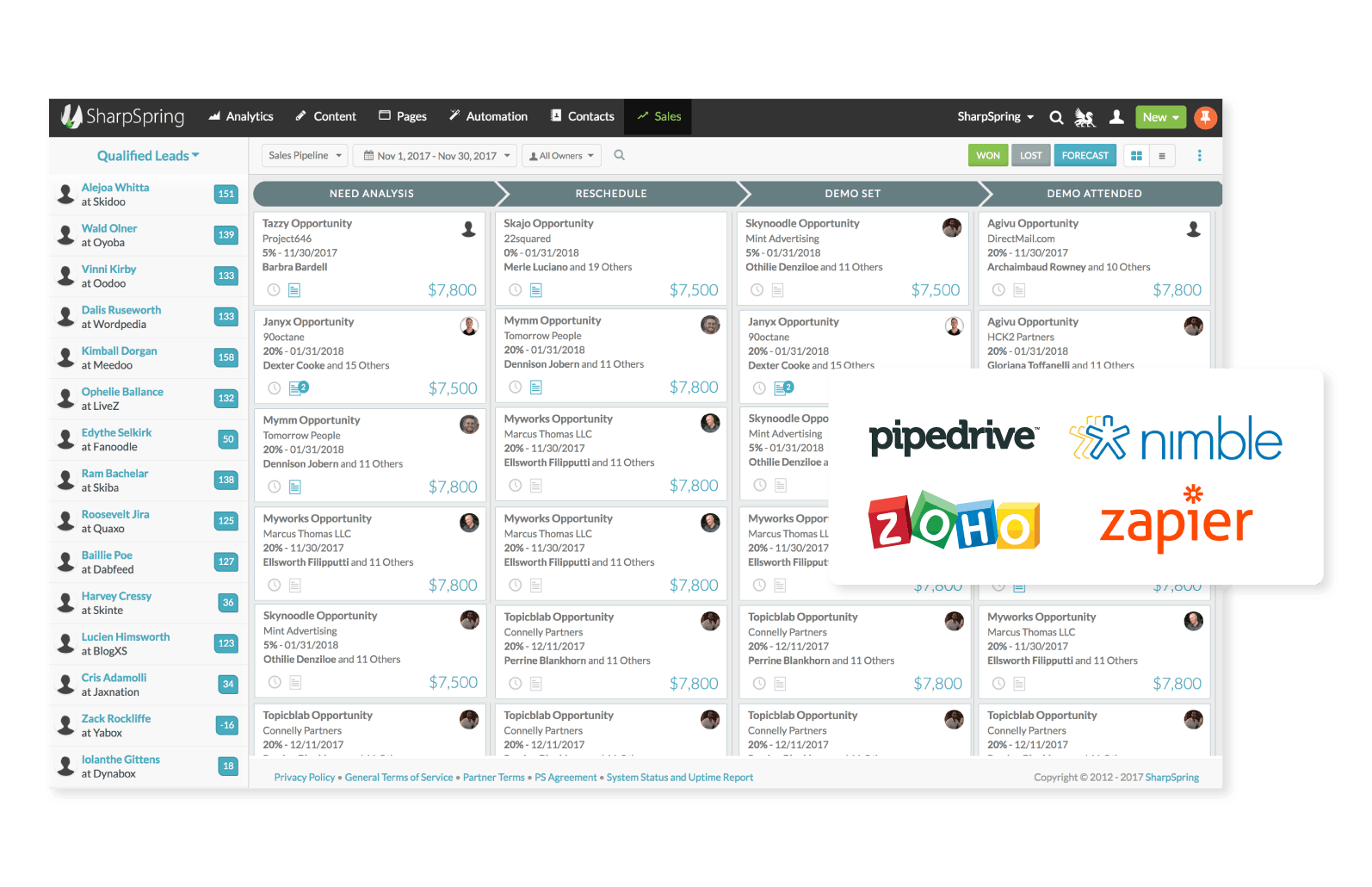Click the Zoho logo

click(954, 521)
